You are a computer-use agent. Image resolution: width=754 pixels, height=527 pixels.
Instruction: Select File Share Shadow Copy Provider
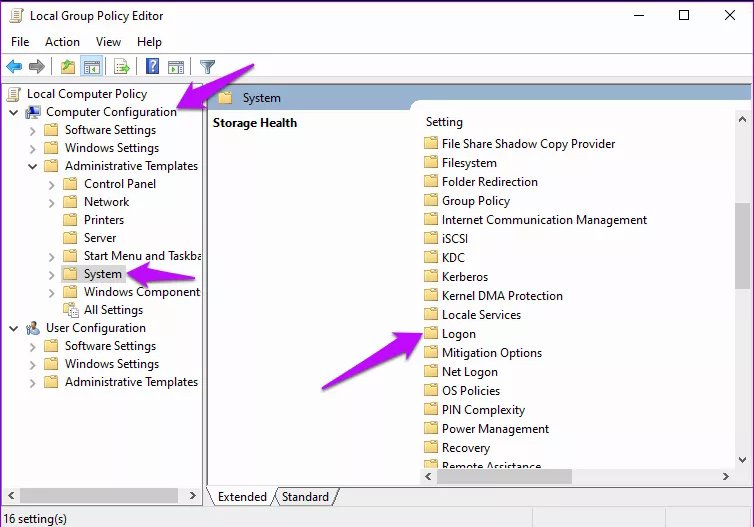pos(528,144)
